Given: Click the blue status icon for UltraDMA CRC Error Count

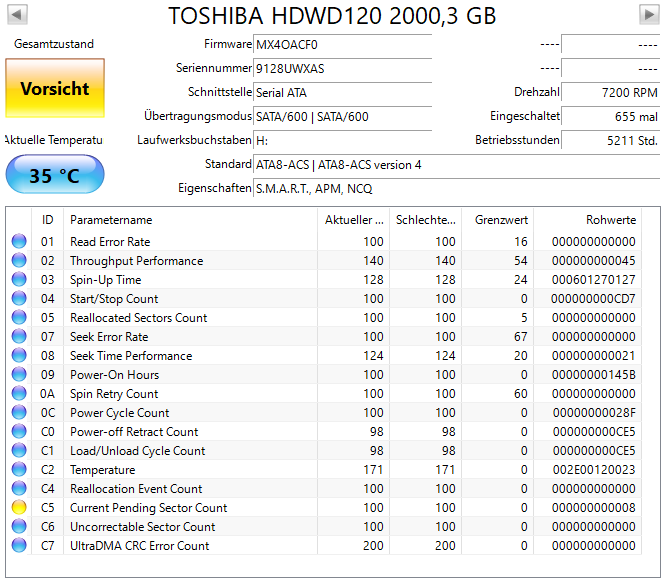Looking at the screenshot, I should pos(19,546).
